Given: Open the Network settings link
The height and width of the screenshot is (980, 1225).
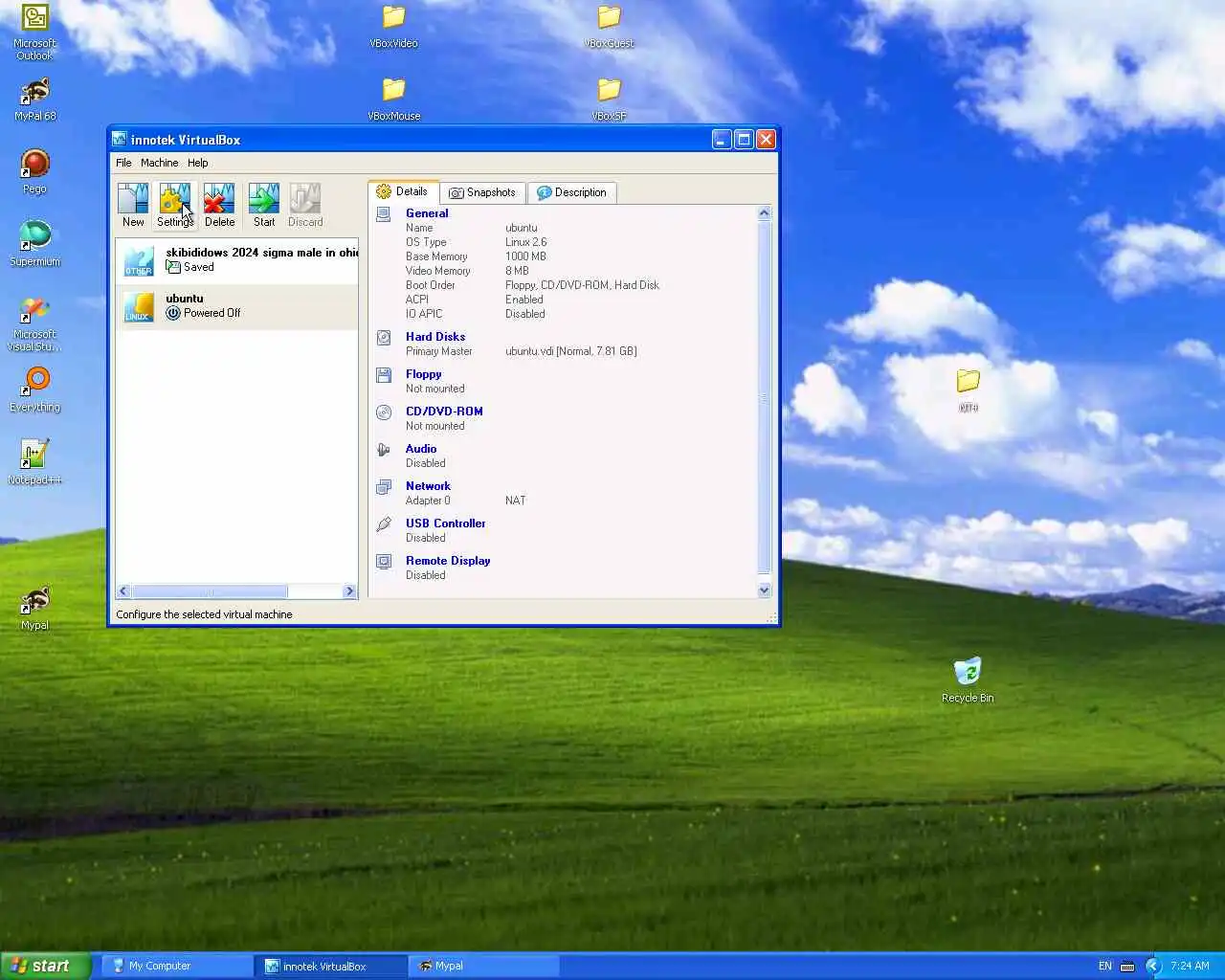Looking at the screenshot, I should 428,486.
